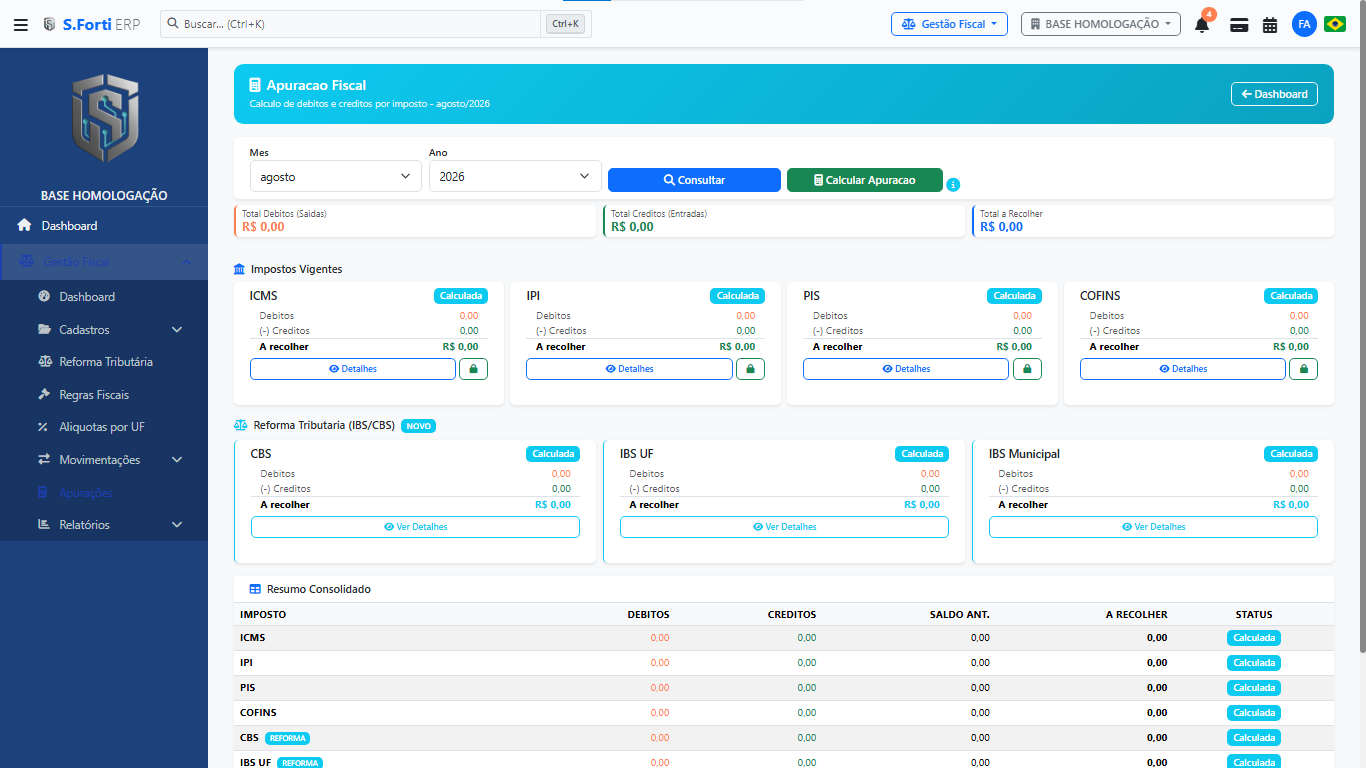
Task: Expand the Relatórios sidebar submenu
Action: pos(104,525)
